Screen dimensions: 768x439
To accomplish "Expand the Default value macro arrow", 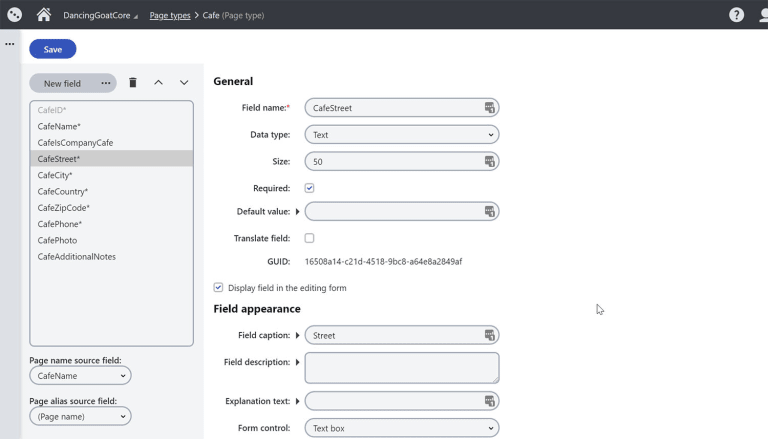I will (x=297, y=212).
